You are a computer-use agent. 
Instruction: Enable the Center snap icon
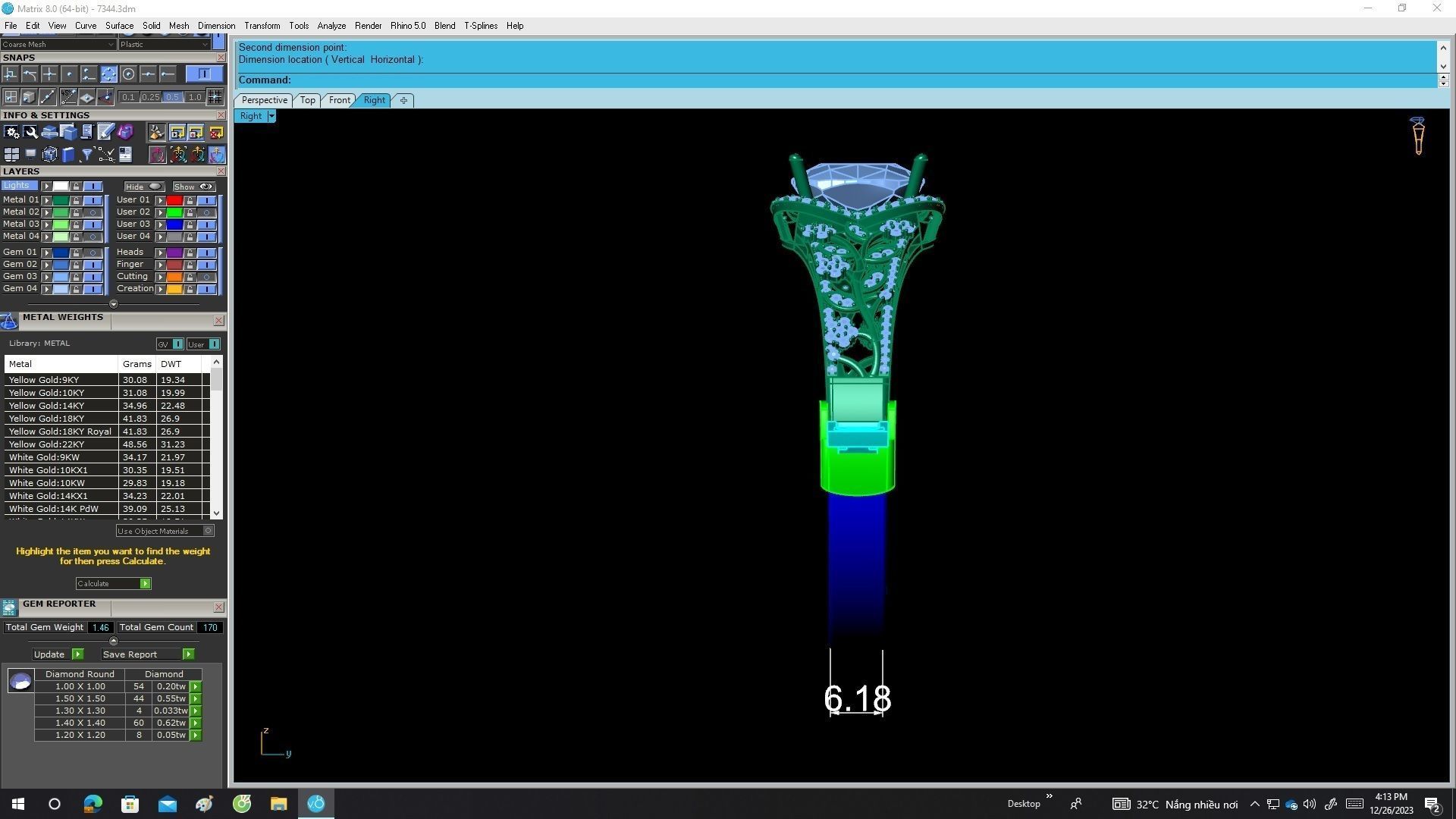click(128, 74)
